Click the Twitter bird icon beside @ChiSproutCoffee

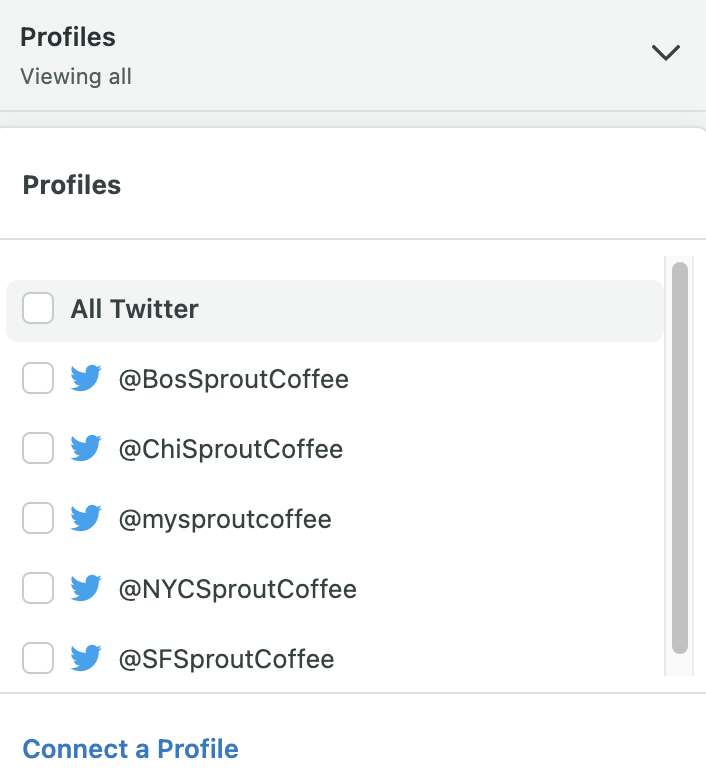[x=86, y=449]
